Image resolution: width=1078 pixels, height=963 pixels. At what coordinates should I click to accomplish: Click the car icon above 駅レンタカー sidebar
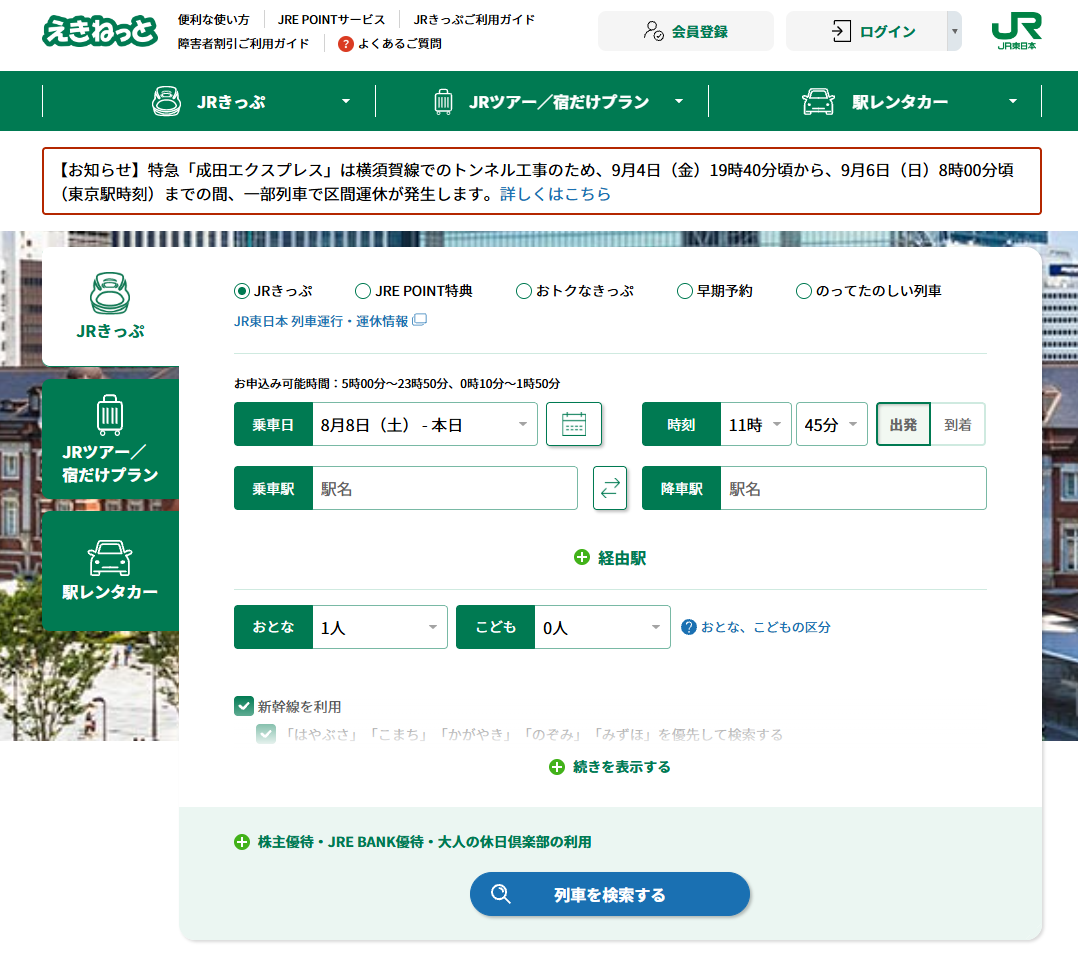tap(110, 557)
